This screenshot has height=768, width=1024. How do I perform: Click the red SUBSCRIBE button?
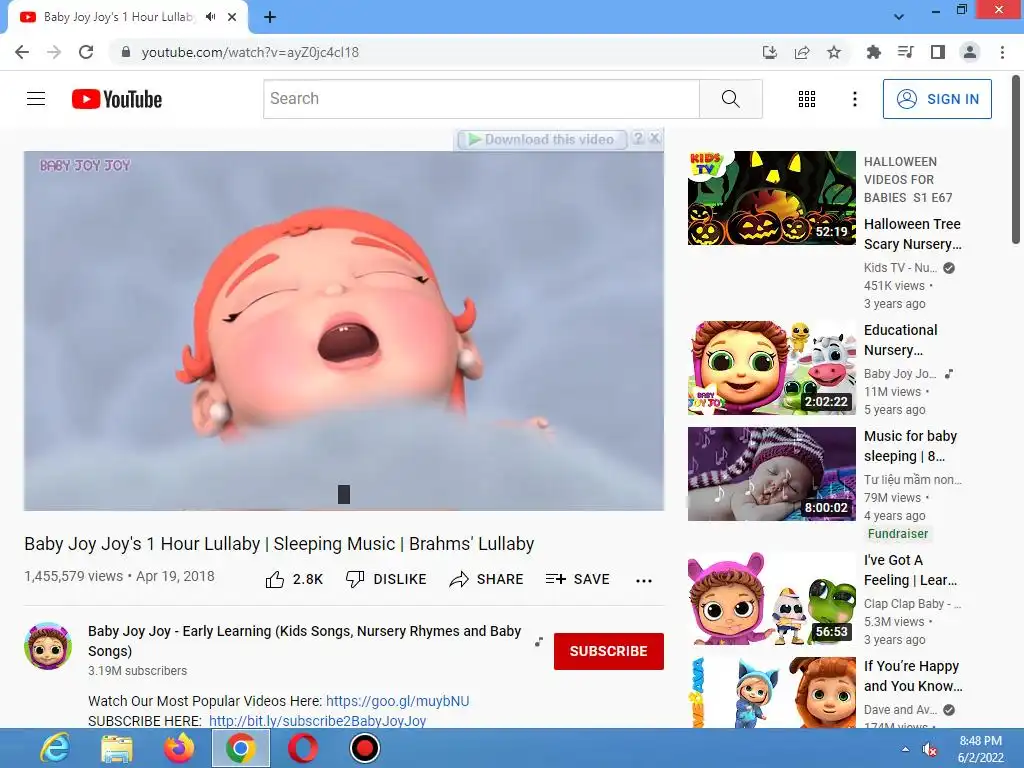[609, 651]
